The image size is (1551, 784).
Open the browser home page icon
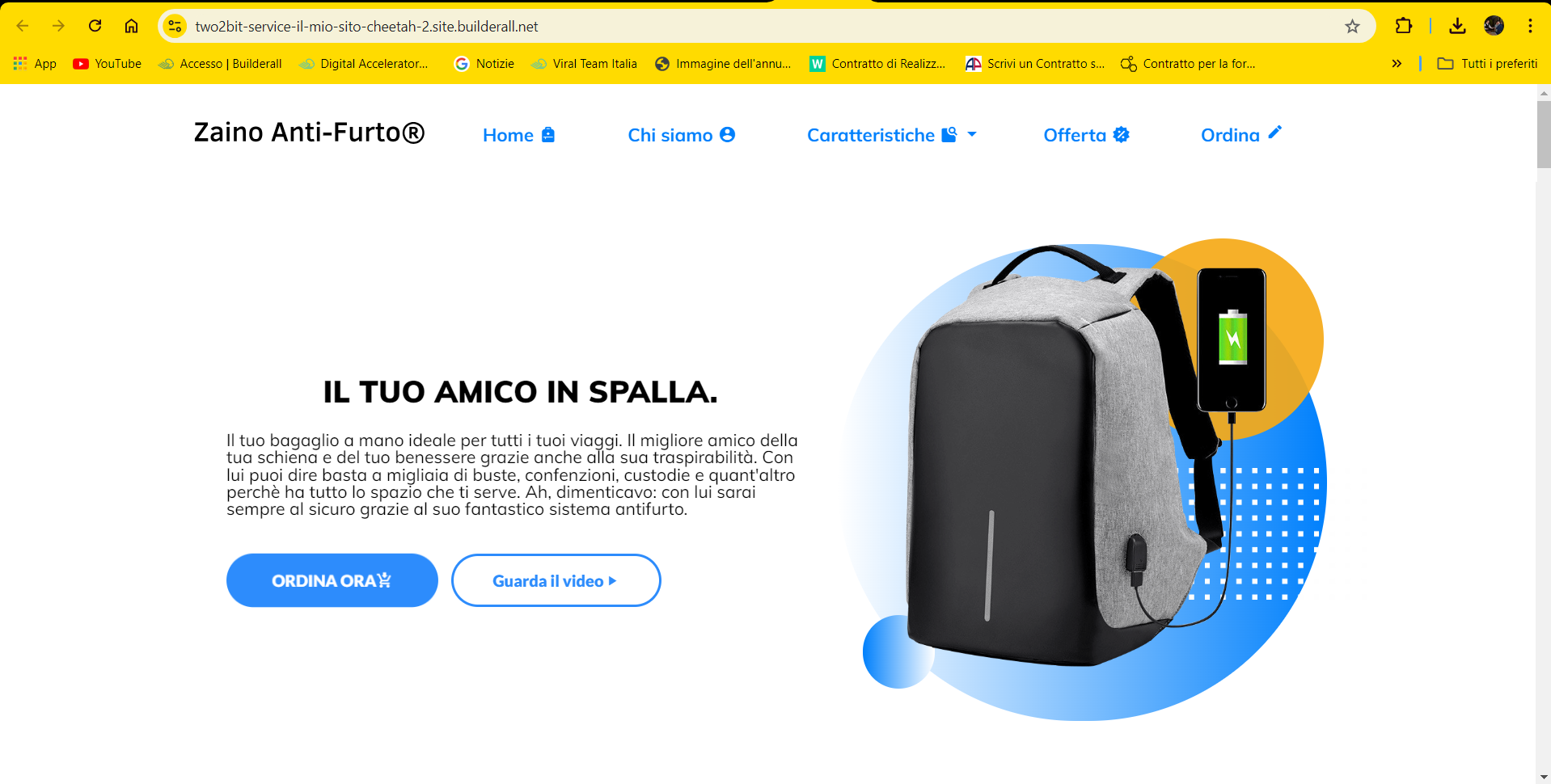(x=131, y=26)
